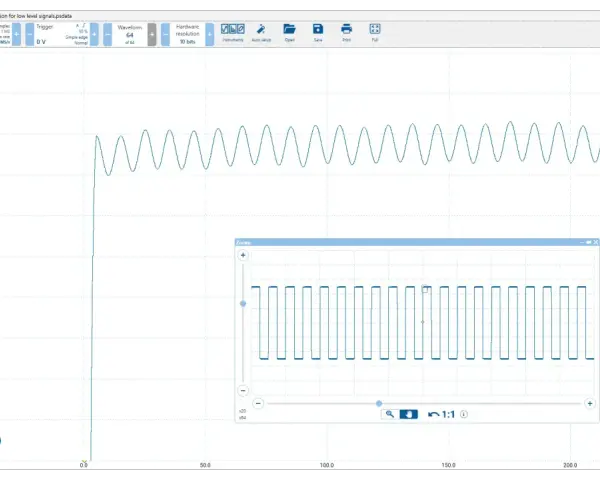Decrease horizontal zoom with minus button
Screen dimensions: 600x480
pyautogui.click(x=258, y=403)
